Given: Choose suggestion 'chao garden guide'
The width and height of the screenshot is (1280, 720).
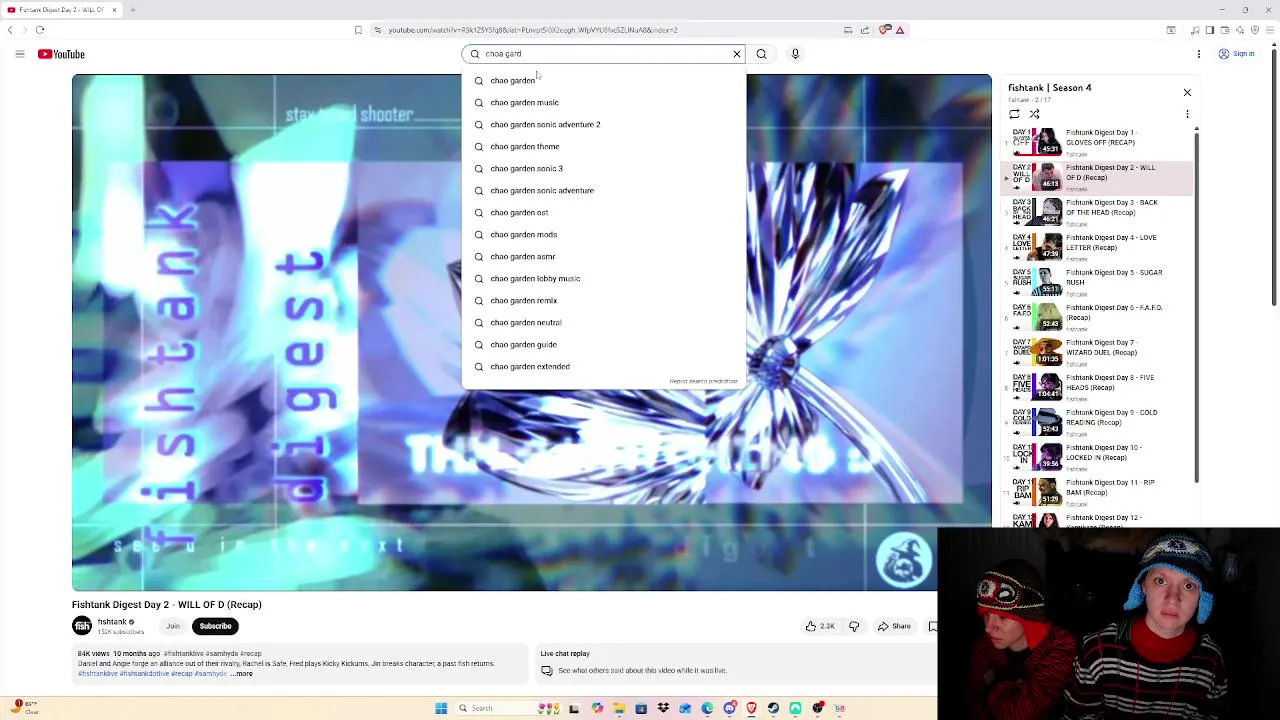Looking at the screenshot, I should click(604, 344).
